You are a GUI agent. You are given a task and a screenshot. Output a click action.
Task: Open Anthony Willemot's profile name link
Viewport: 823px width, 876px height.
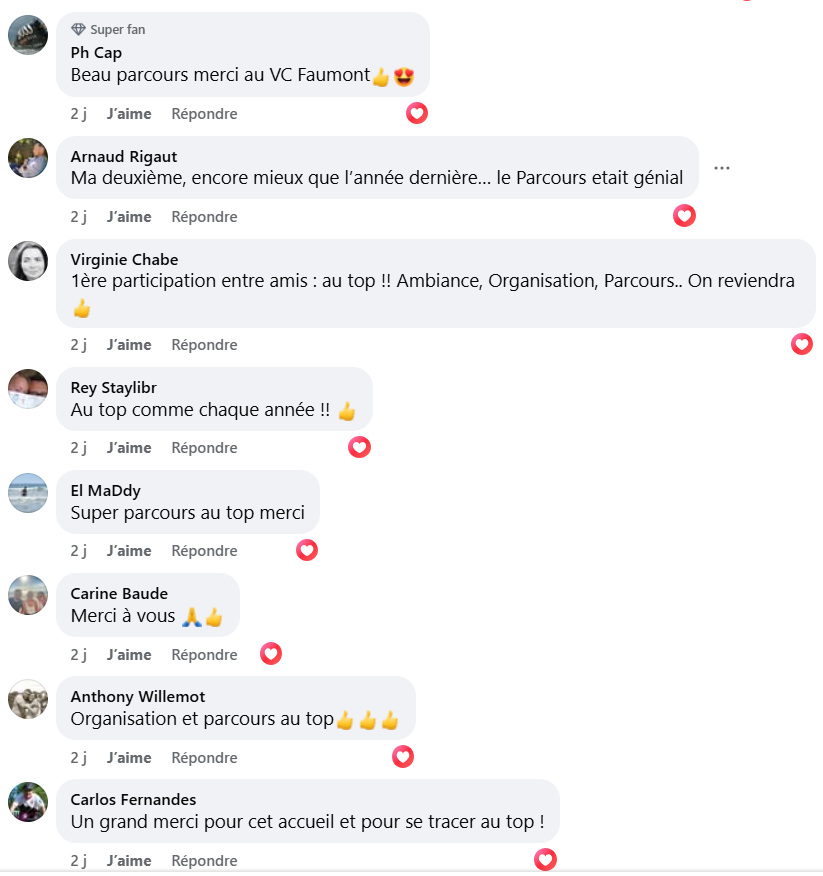(x=138, y=697)
